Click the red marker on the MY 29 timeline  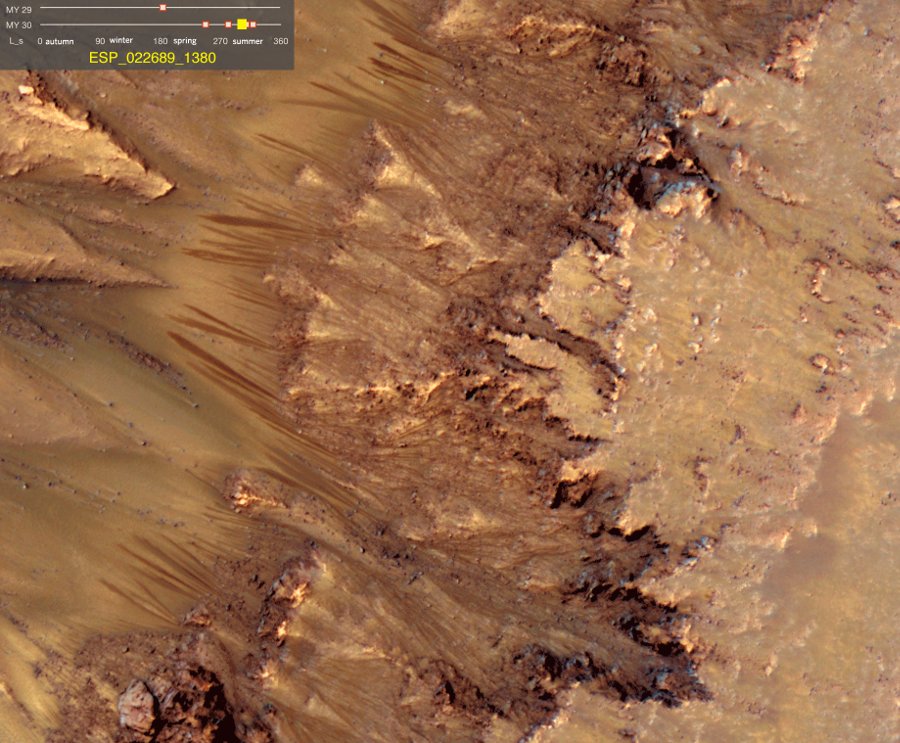163,8
